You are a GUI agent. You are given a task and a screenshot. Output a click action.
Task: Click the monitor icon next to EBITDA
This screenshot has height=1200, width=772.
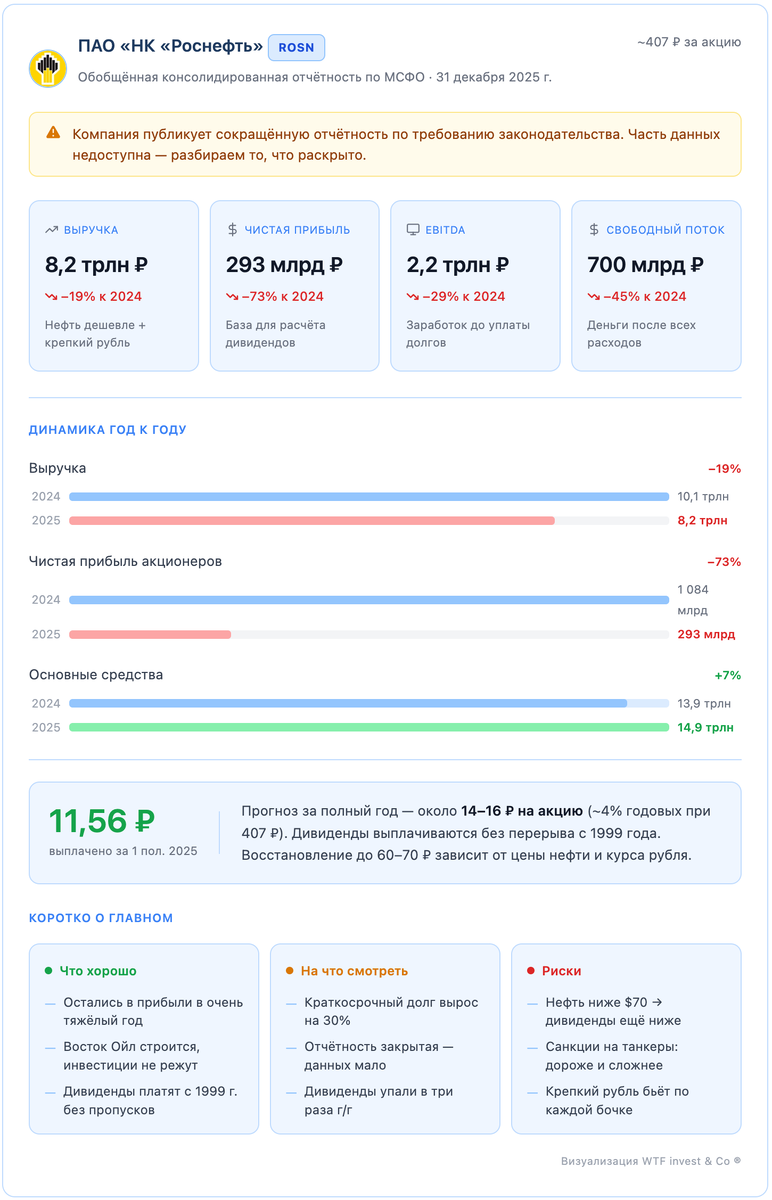pos(413,230)
